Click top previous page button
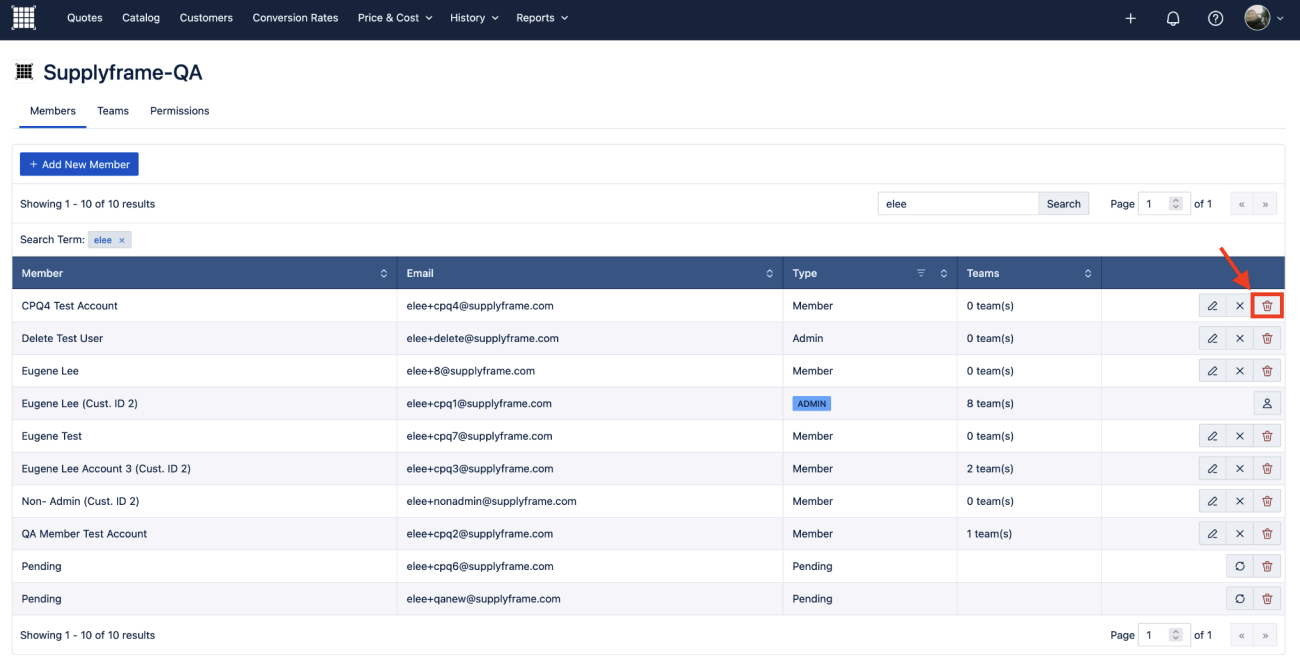 pos(1242,204)
